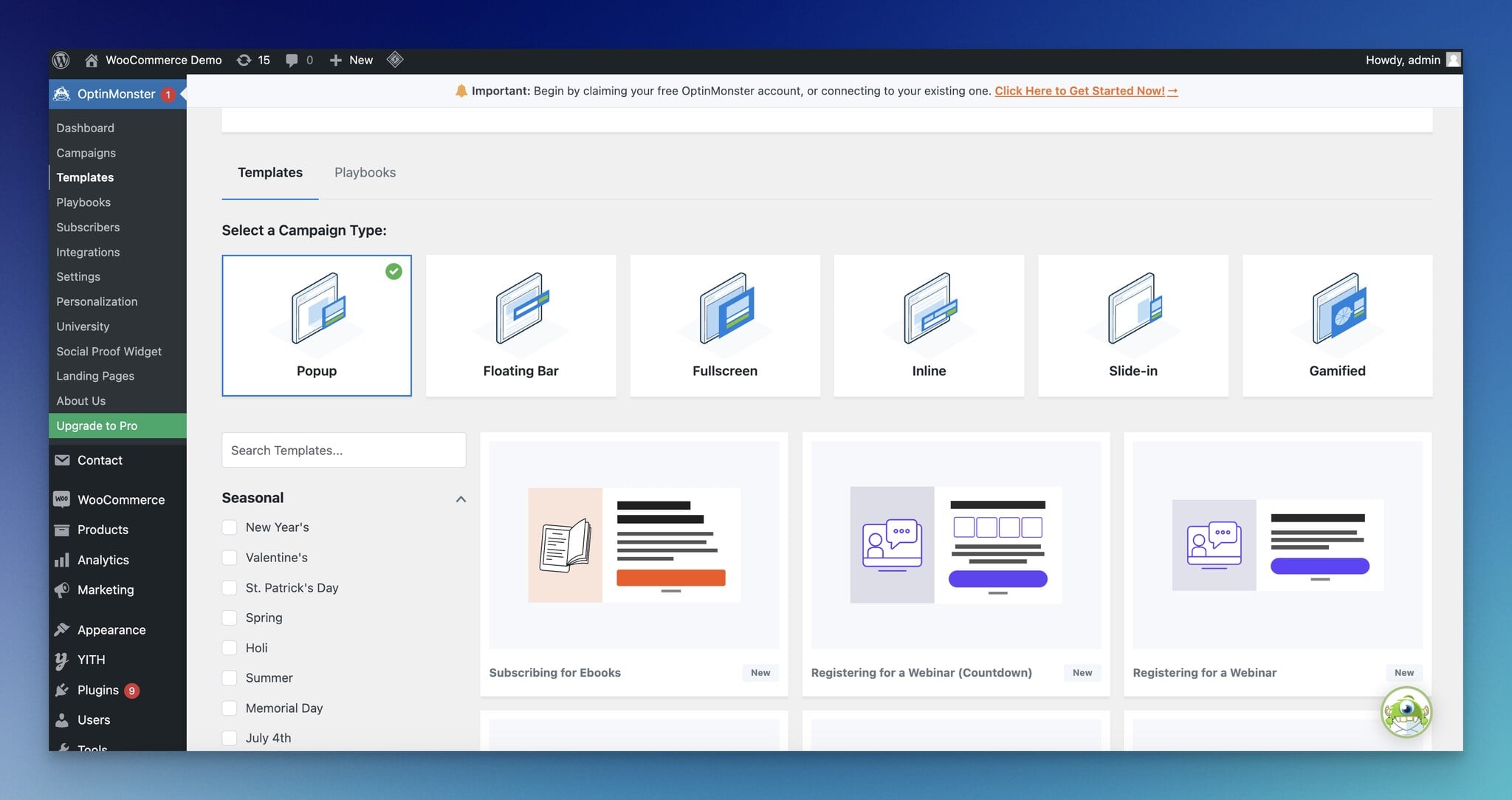Image resolution: width=1512 pixels, height=800 pixels.
Task: Click the admin avatar icon
Action: pyautogui.click(x=1453, y=60)
